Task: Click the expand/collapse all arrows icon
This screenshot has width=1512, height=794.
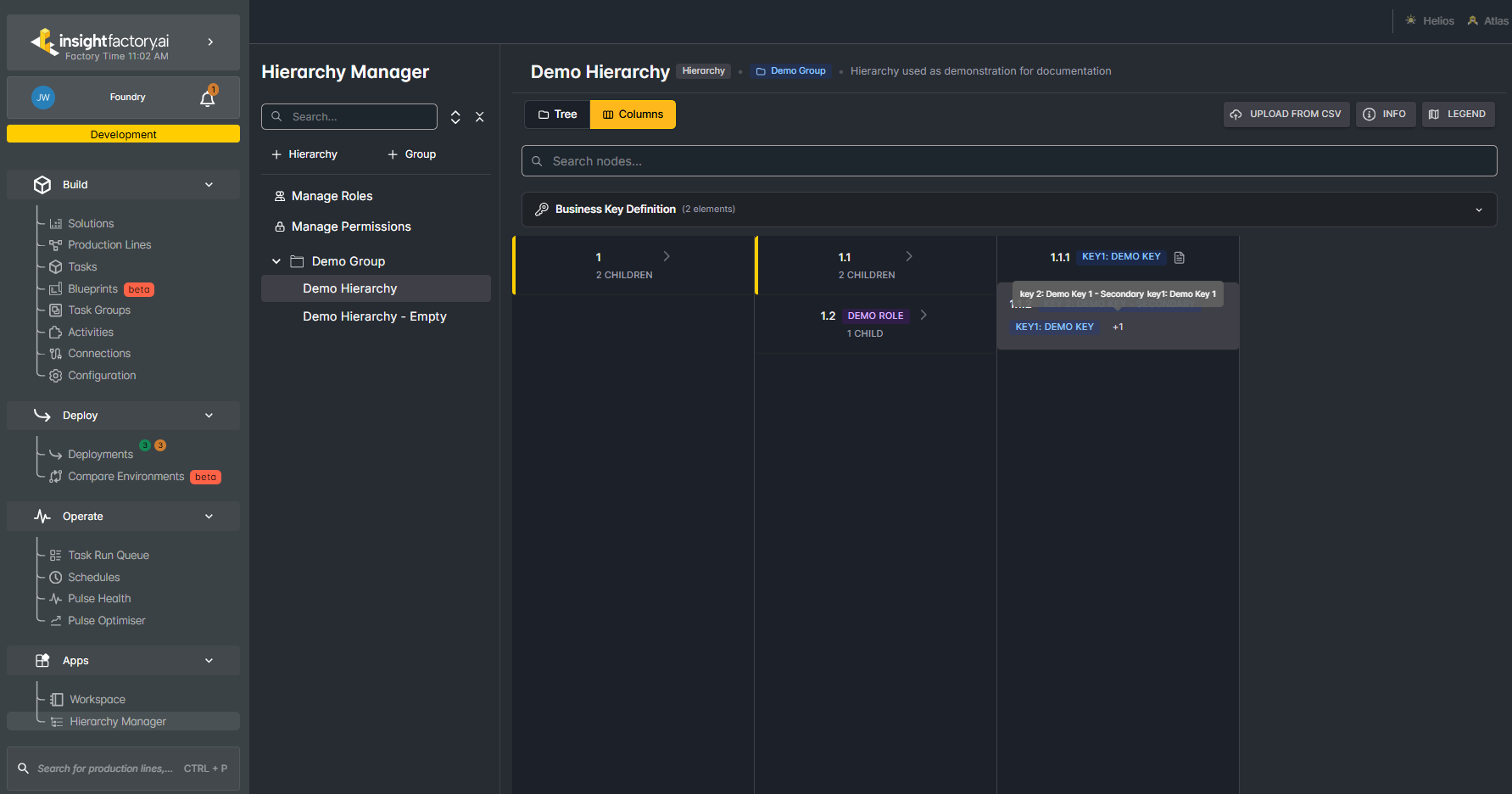Action: point(455,117)
